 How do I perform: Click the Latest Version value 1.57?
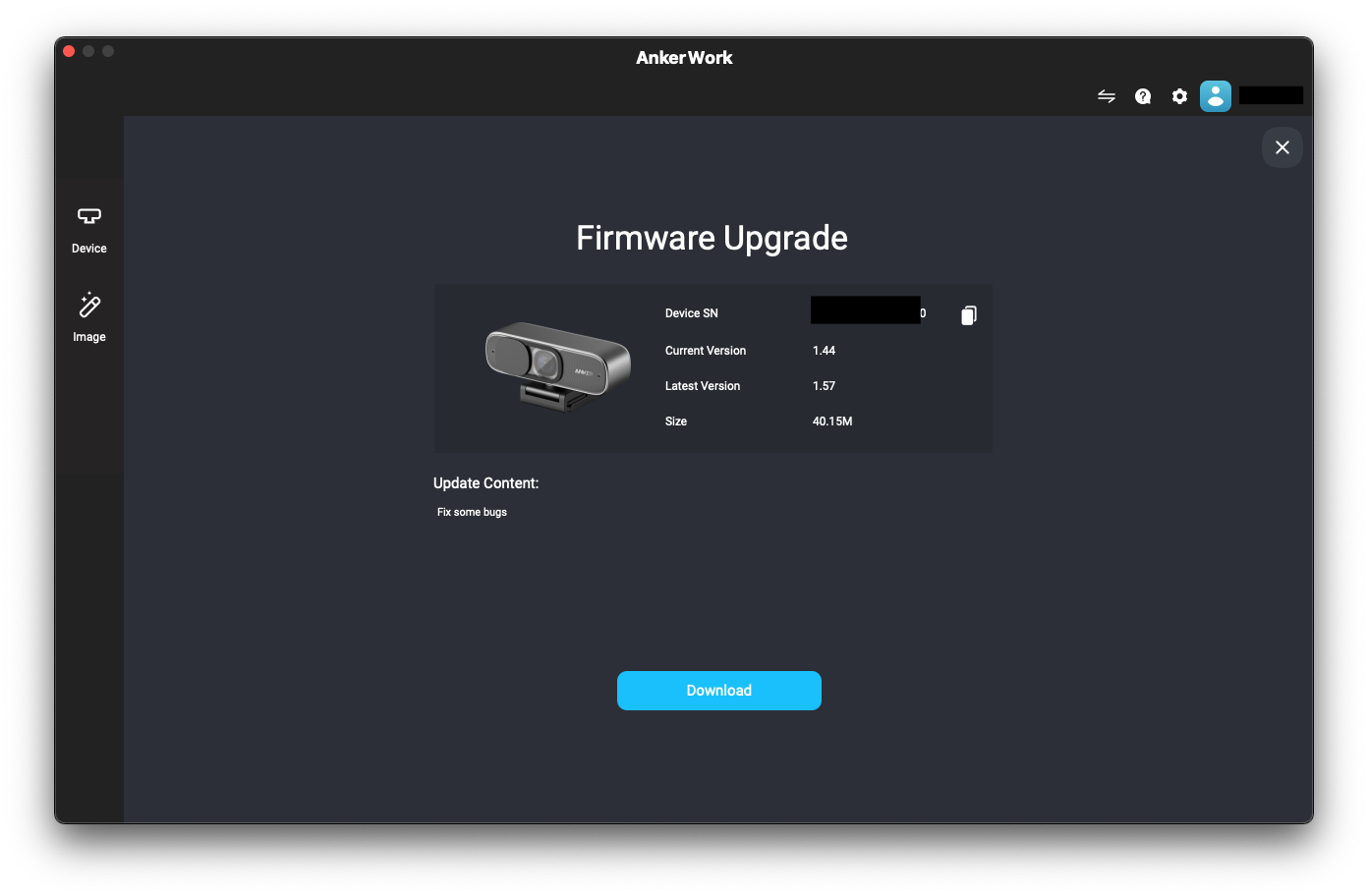pos(824,386)
